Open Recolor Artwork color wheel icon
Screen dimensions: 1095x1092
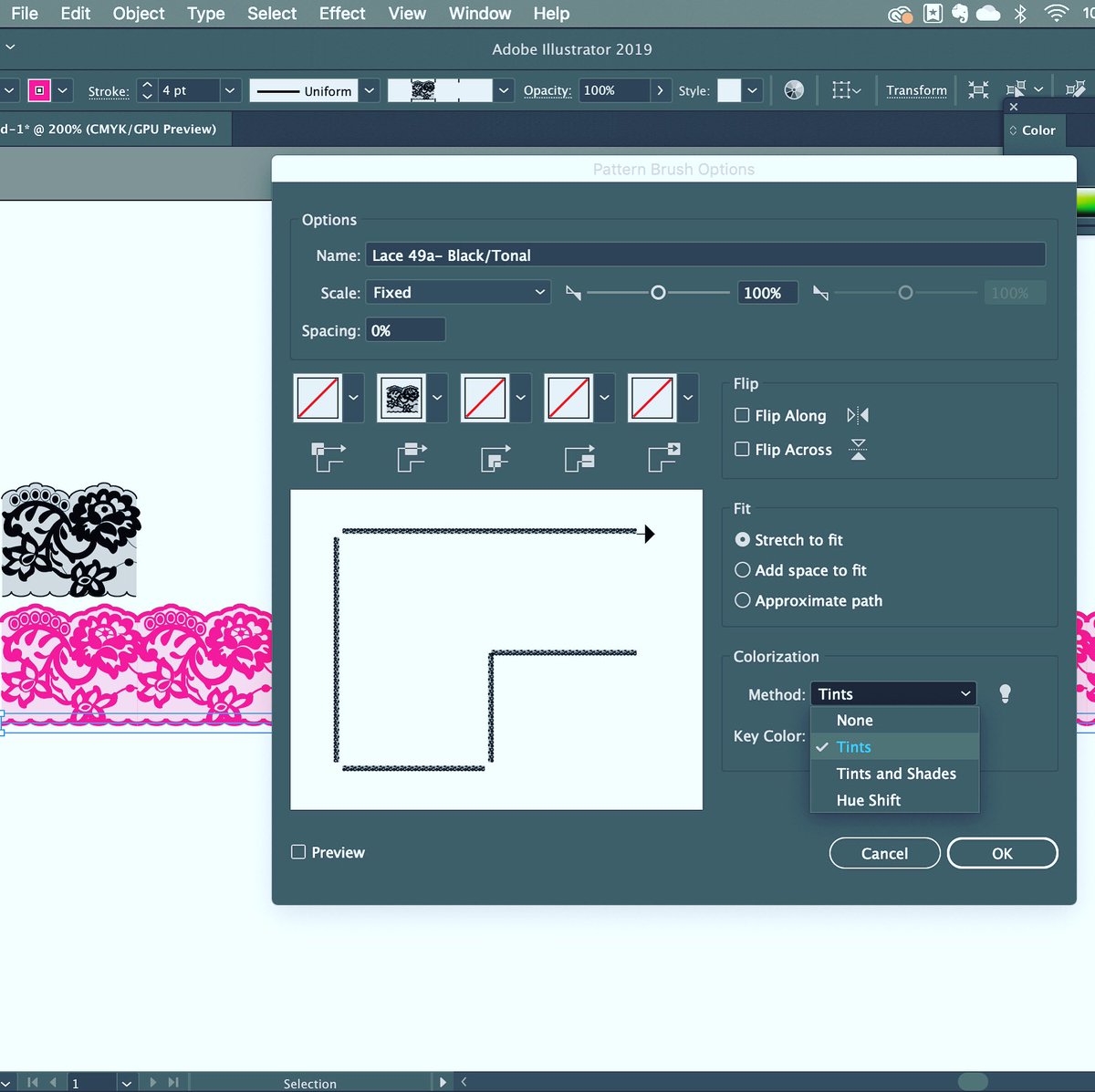(x=794, y=90)
